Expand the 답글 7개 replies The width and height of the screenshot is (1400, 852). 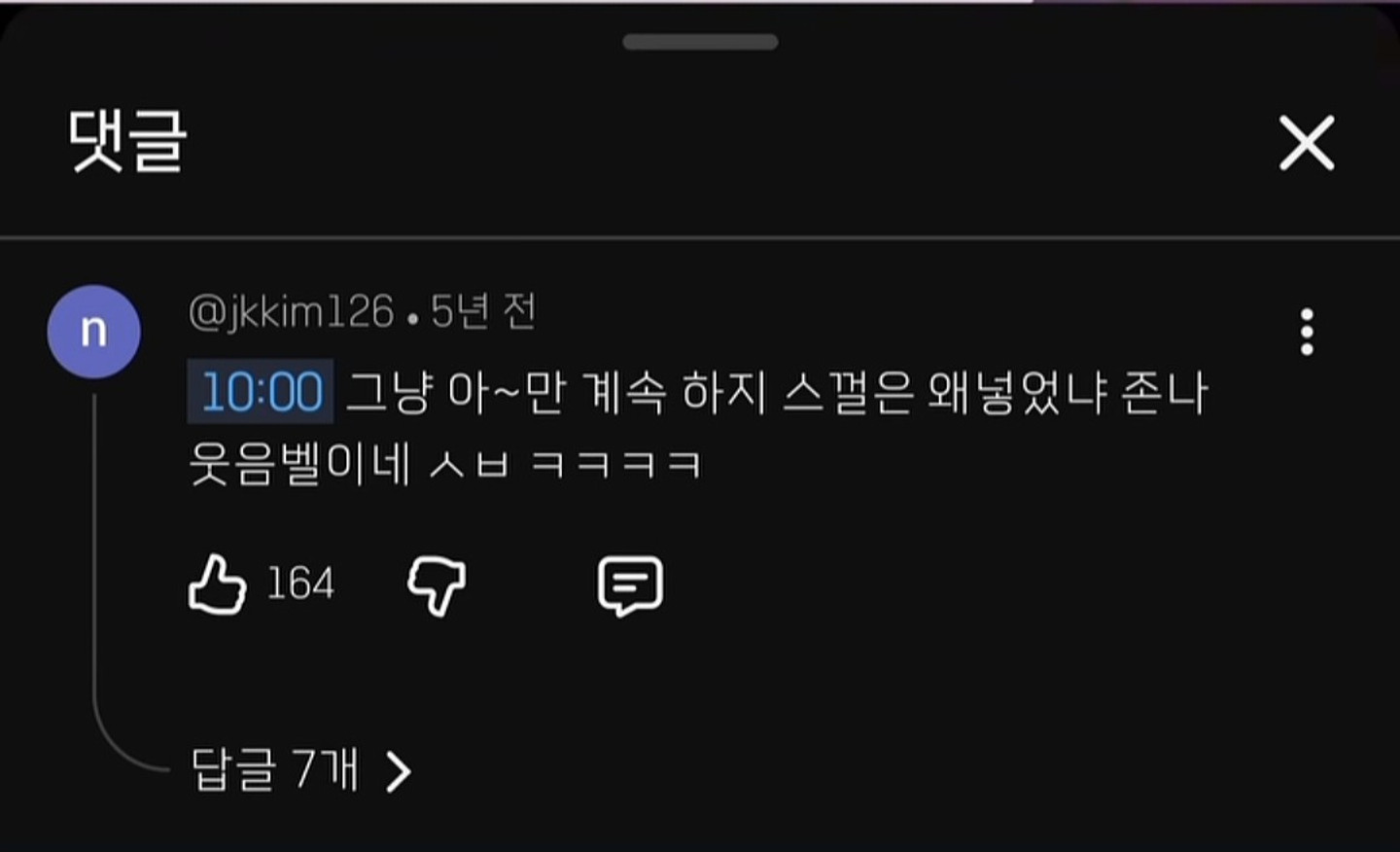click(x=300, y=770)
